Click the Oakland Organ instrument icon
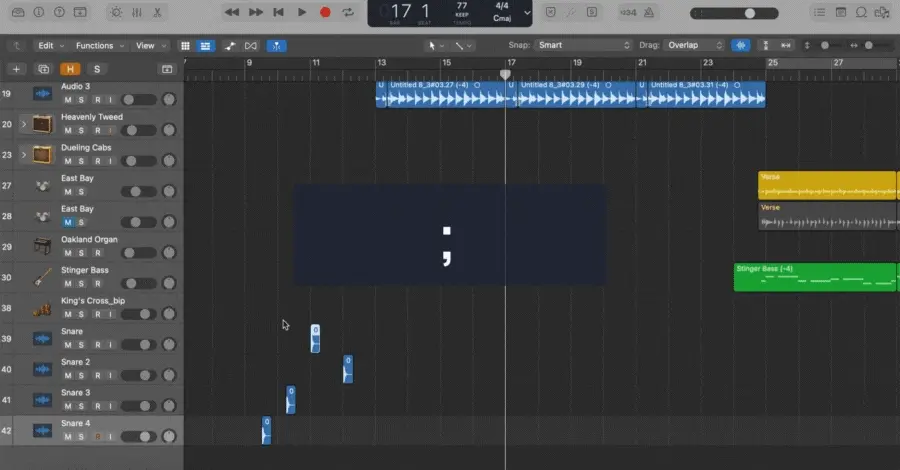Image resolution: width=900 pixels, height=470 pixels. point(42,247)
